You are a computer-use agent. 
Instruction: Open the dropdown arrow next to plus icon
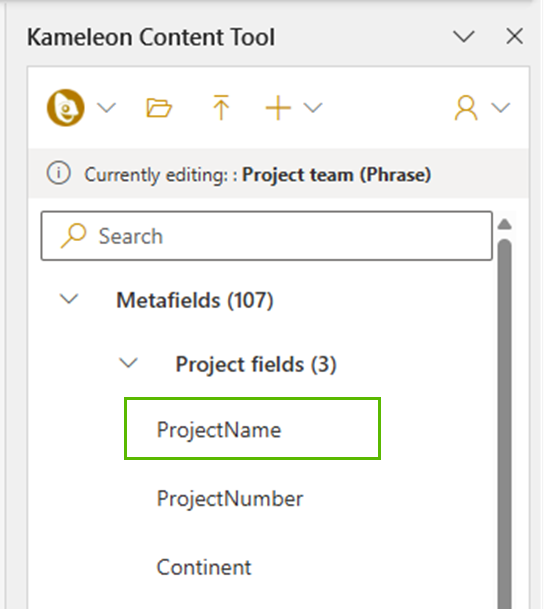coord(313,108)
